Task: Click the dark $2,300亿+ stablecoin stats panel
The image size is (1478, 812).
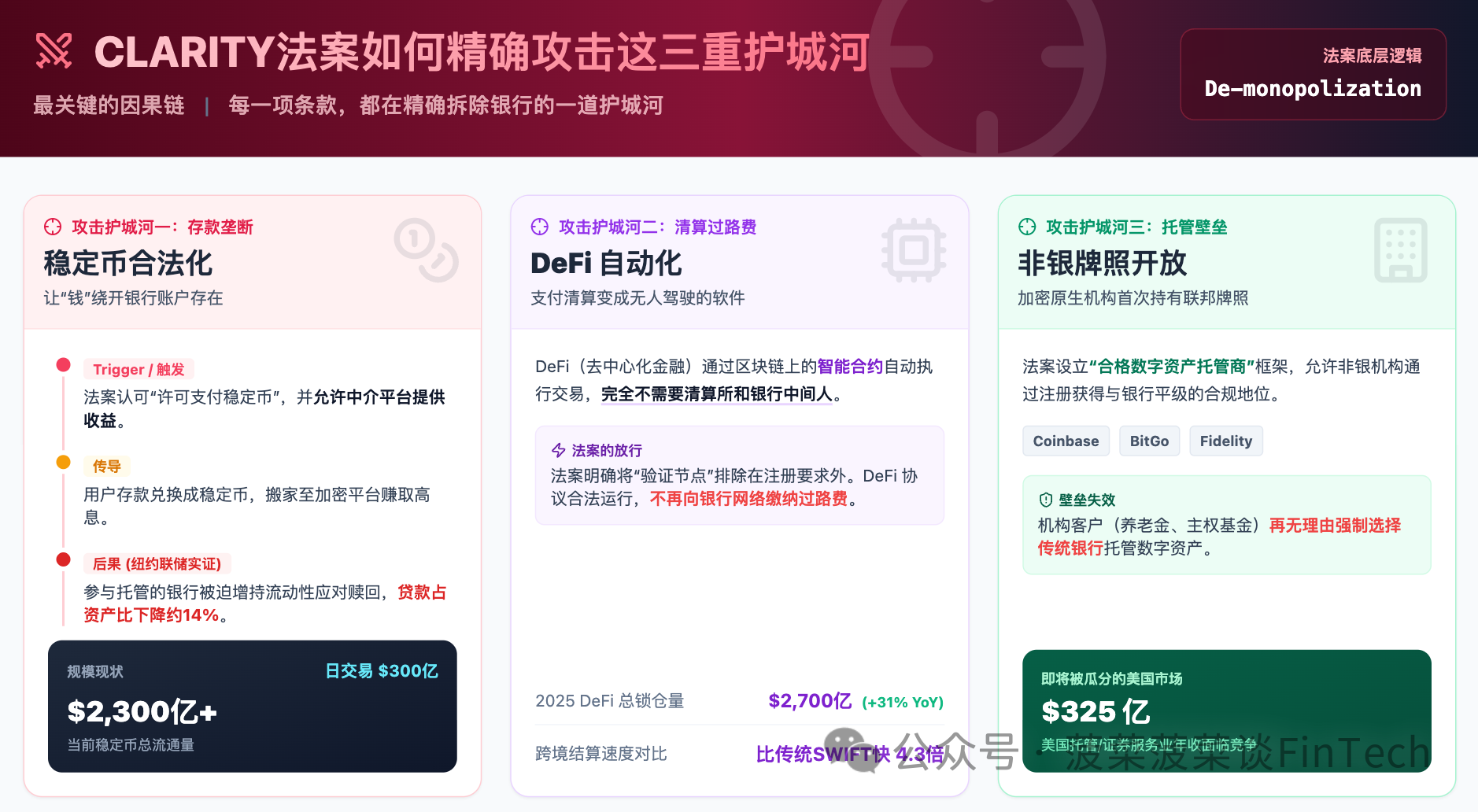Action: (252, 706)
